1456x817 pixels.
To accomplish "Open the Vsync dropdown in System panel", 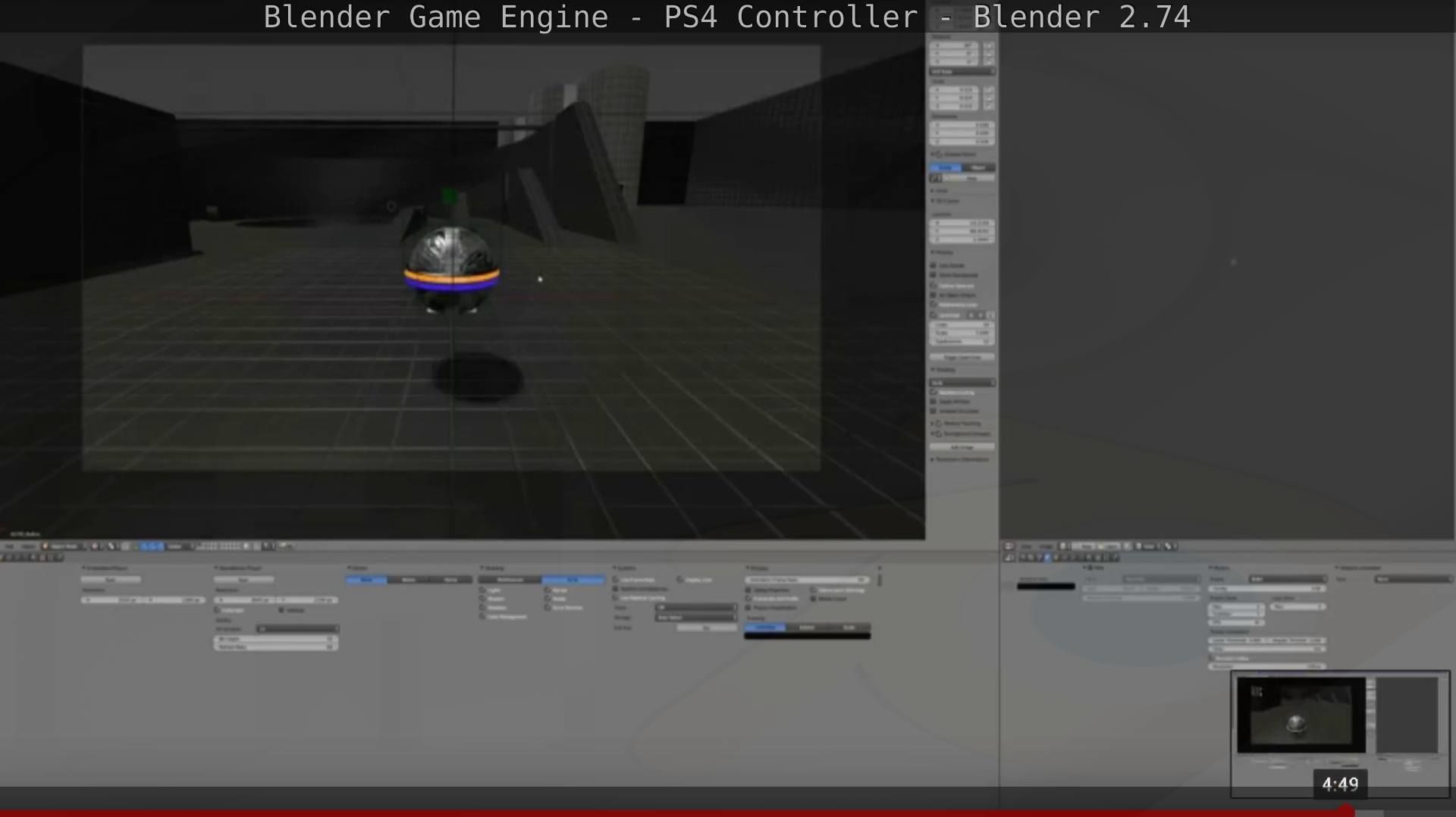I will click(x=695, y=607).
